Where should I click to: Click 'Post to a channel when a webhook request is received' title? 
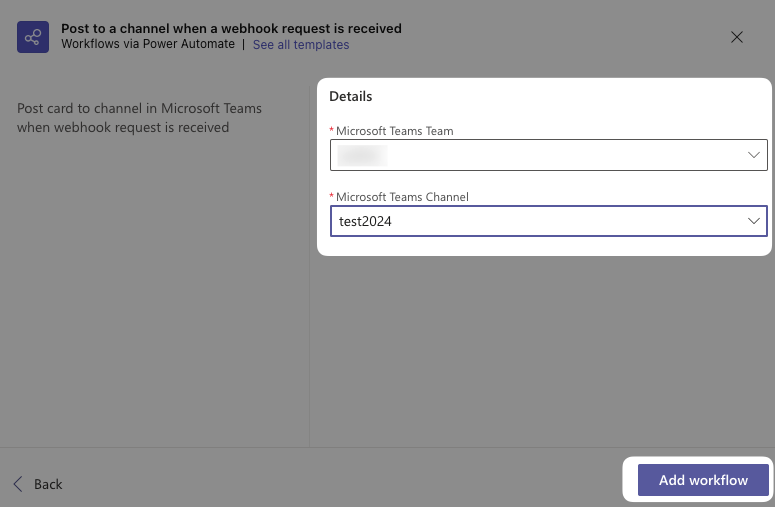[x=231, y=29]
